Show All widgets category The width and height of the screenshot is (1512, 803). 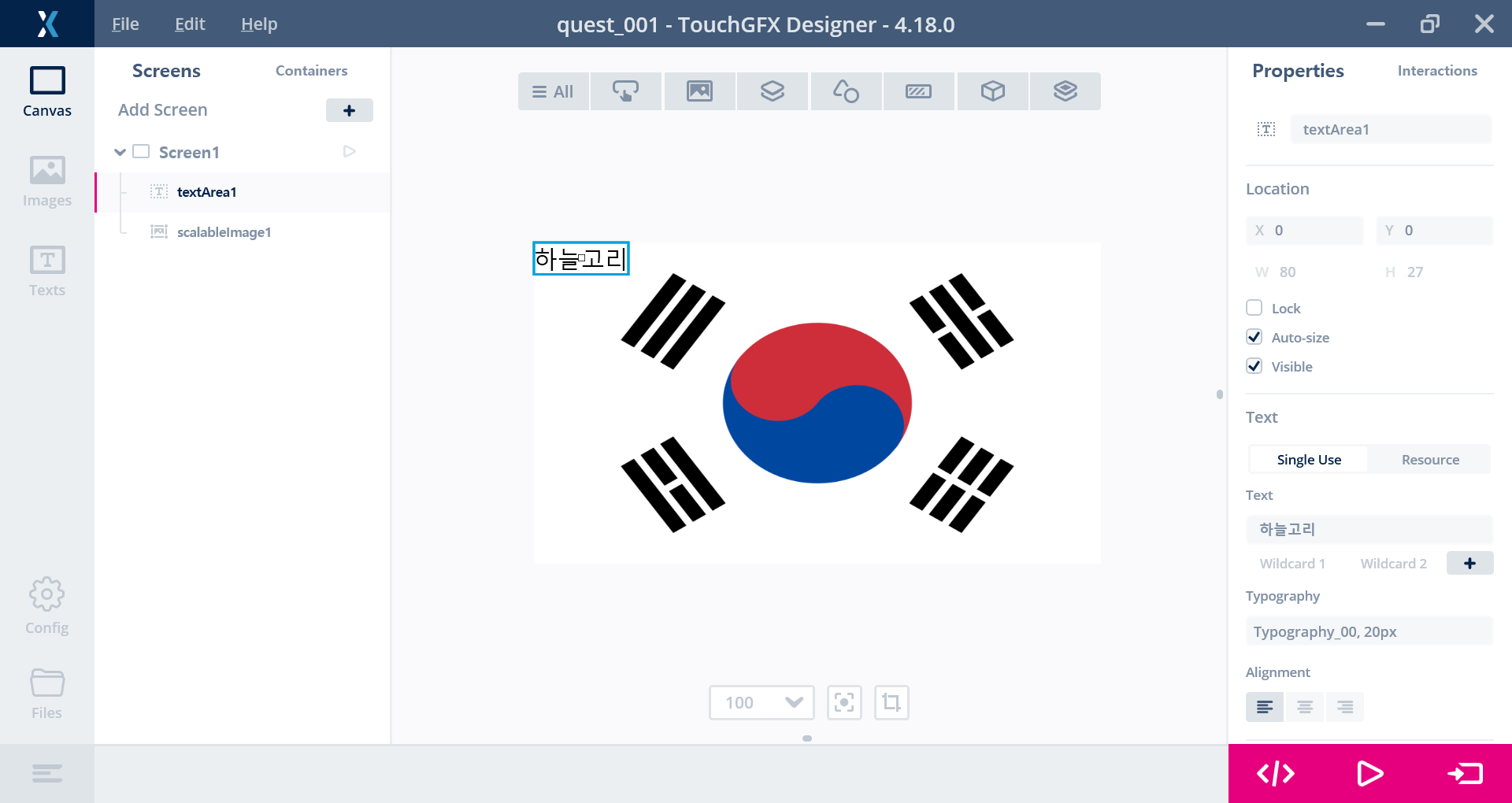coord(553,91)
